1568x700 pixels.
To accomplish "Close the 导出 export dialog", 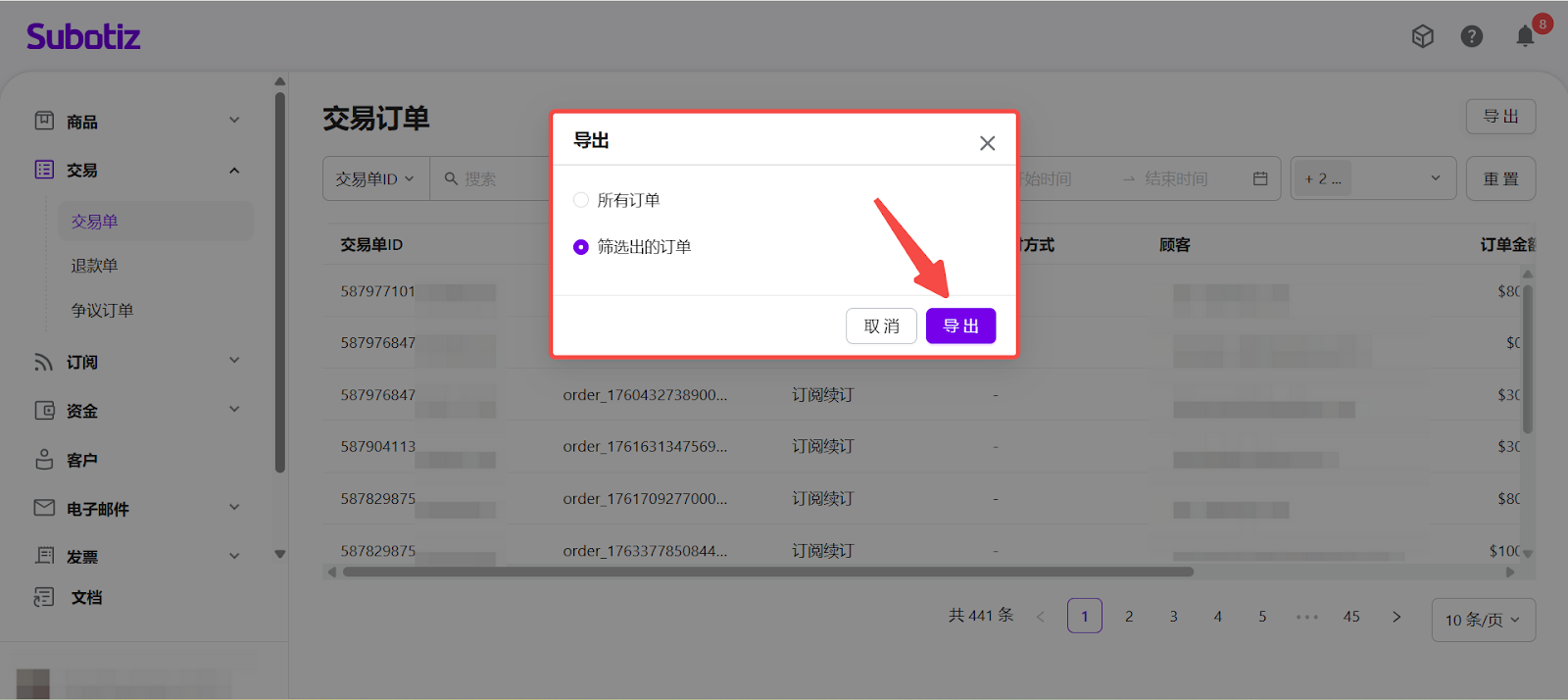I will pyautogui.click(x=987, y=143).
